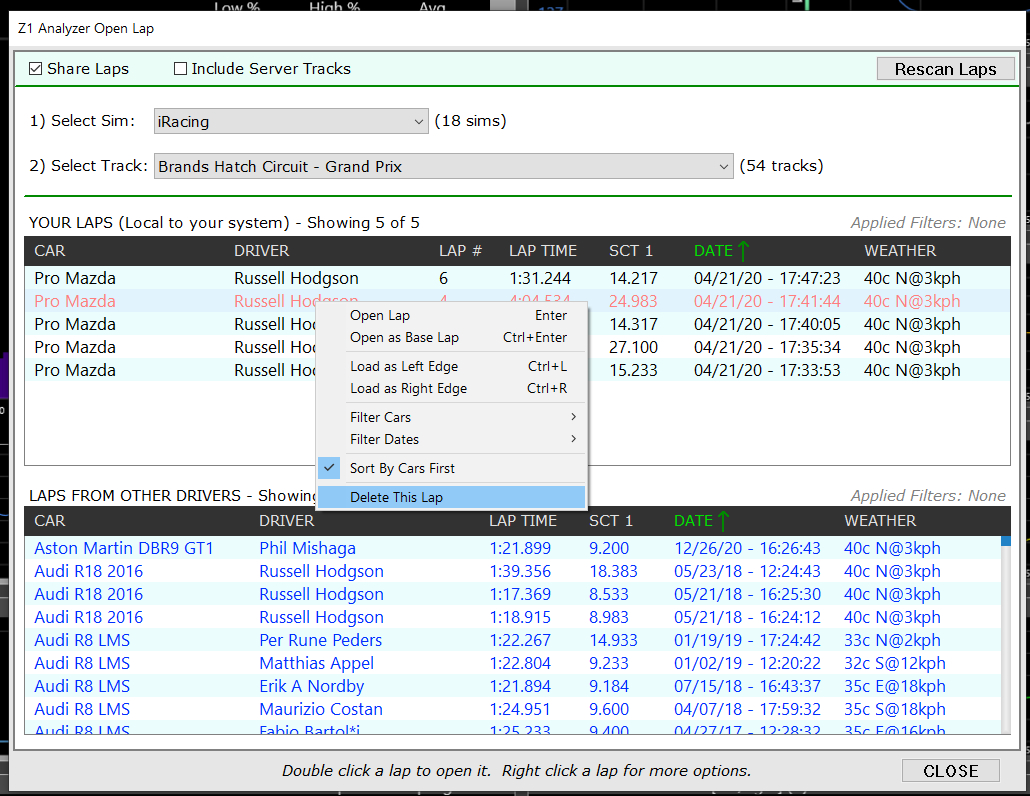
Task: Select Per Rune Peders' Audi R8 LMS lap
Action: [512, 640]
